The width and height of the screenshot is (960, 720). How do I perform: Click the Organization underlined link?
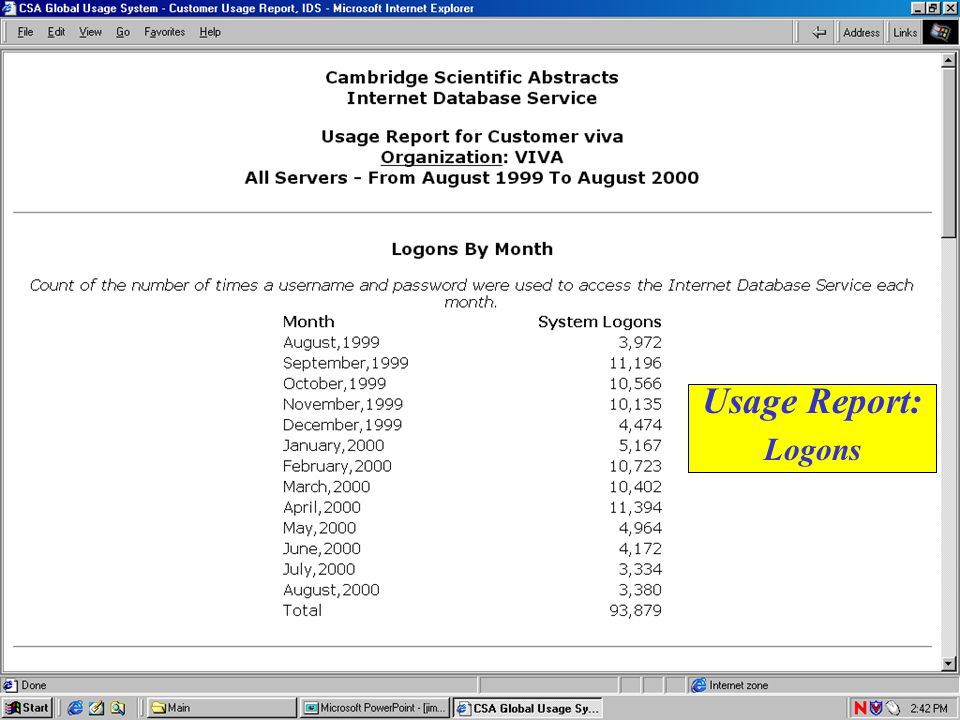[441, 157]
